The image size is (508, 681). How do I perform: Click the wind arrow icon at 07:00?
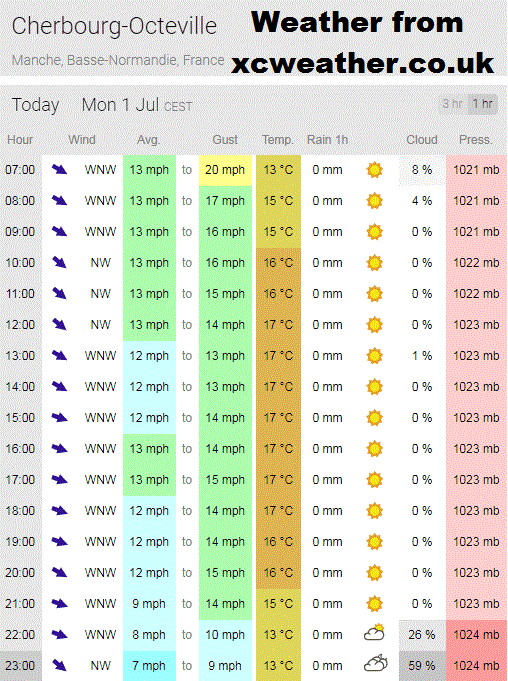pyautogui.click(x=59, y=169)
